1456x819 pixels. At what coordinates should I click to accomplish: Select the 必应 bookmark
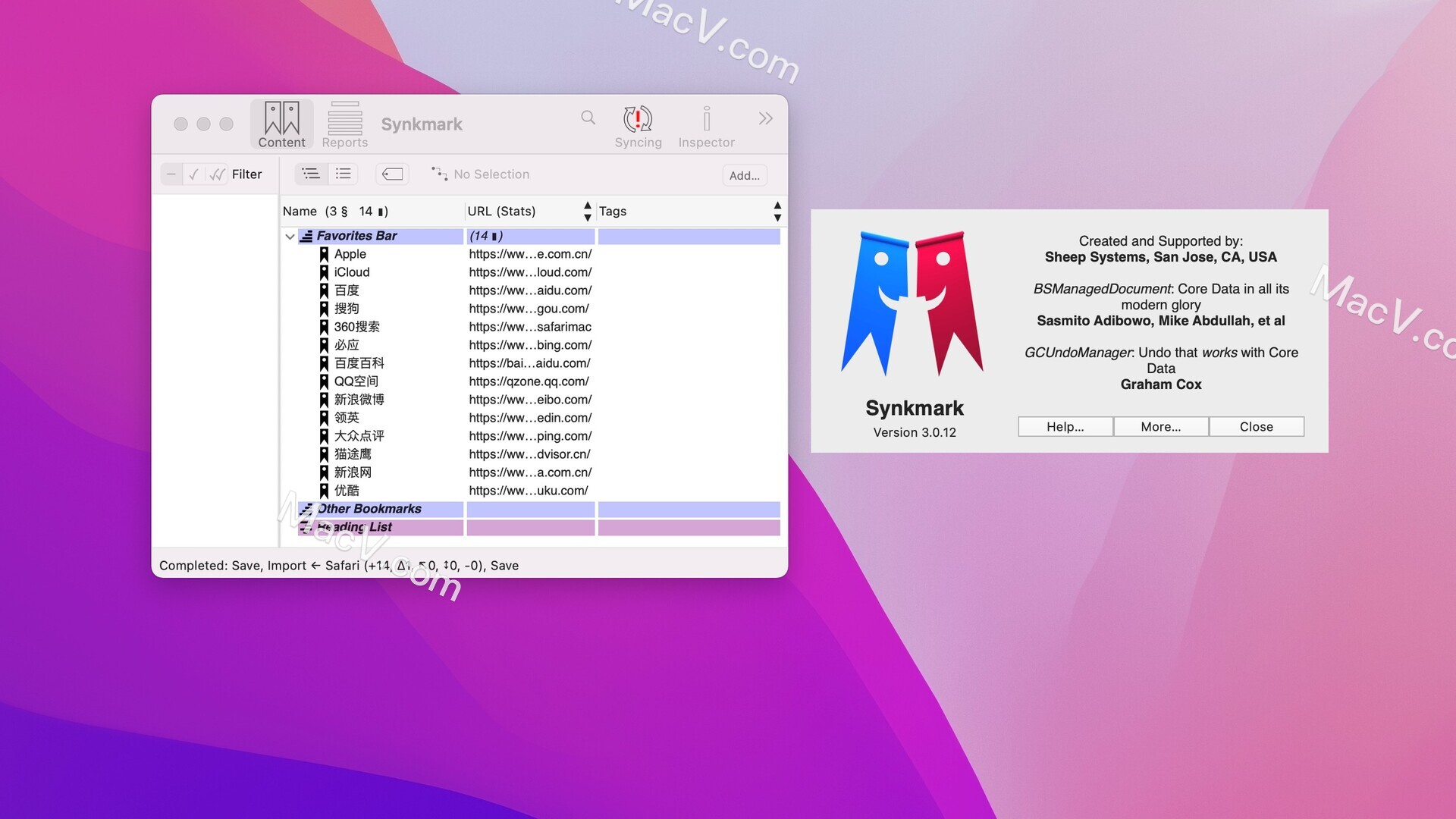pos(347,345)
